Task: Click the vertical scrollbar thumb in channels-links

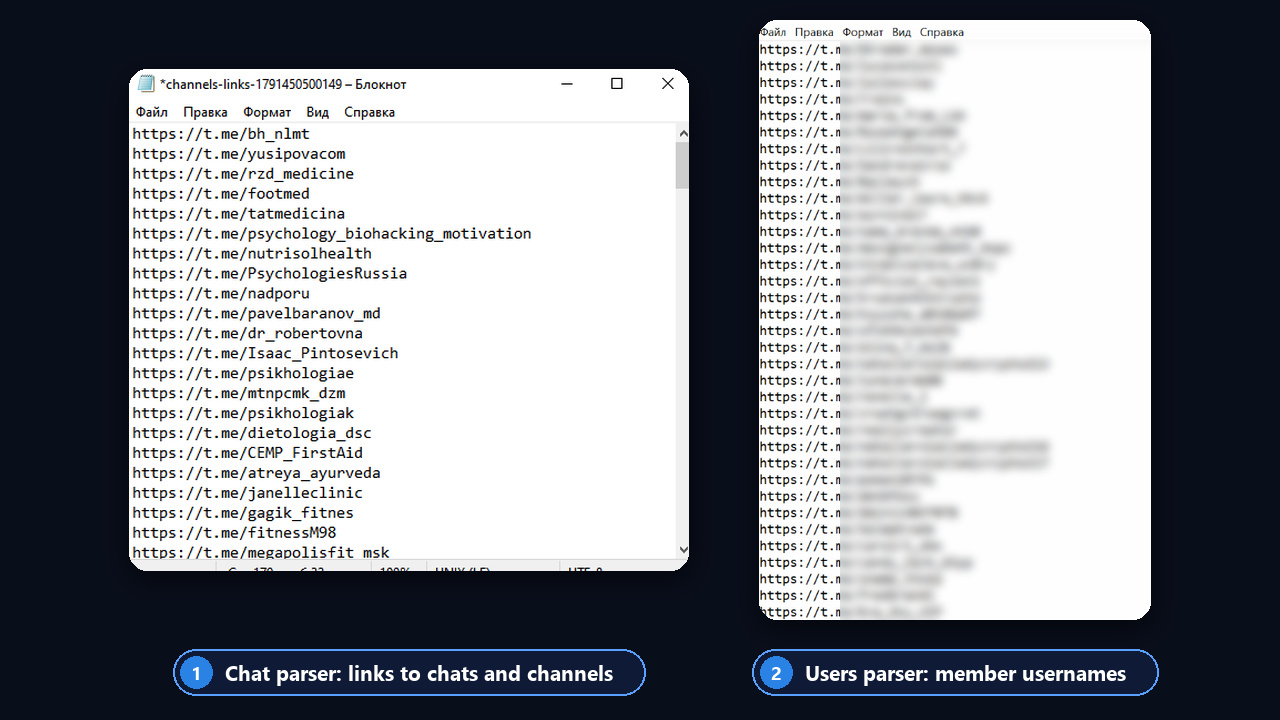Action: 683,165
